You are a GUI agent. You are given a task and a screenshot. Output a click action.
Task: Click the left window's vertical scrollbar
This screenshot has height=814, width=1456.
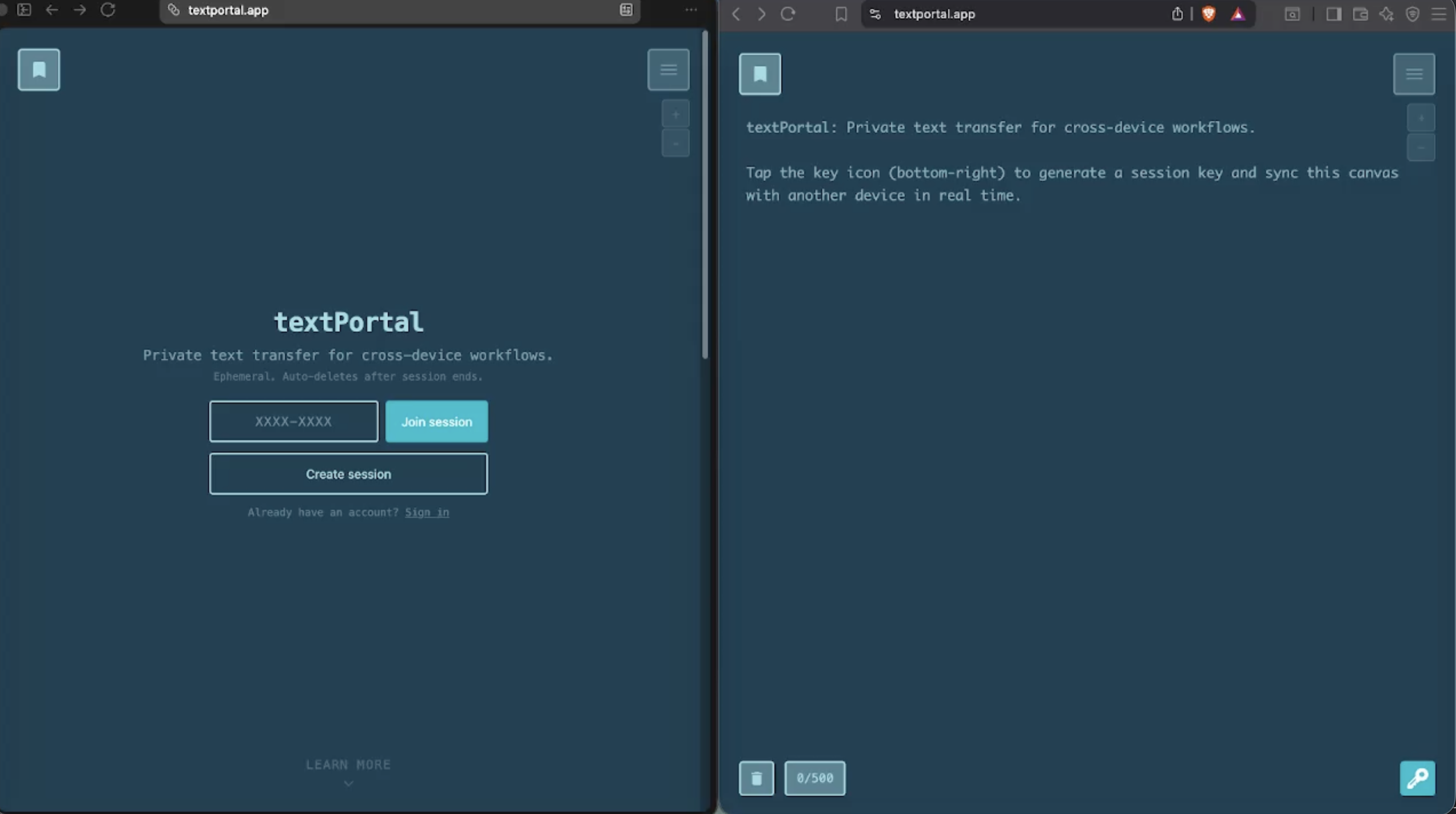[705, 194]
